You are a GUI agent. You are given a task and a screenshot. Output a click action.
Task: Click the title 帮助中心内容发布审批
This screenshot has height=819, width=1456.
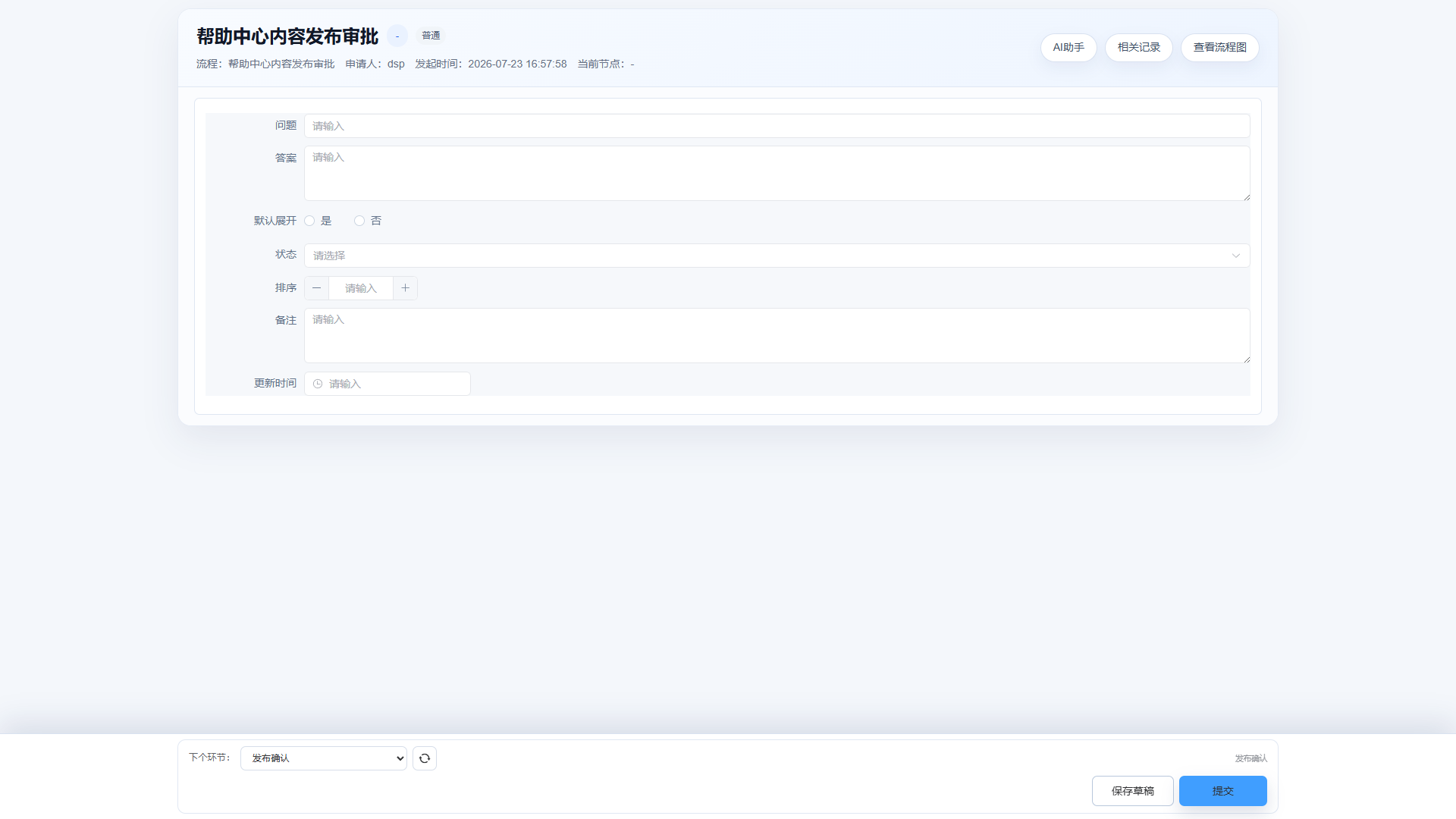[x=287, y=36]
